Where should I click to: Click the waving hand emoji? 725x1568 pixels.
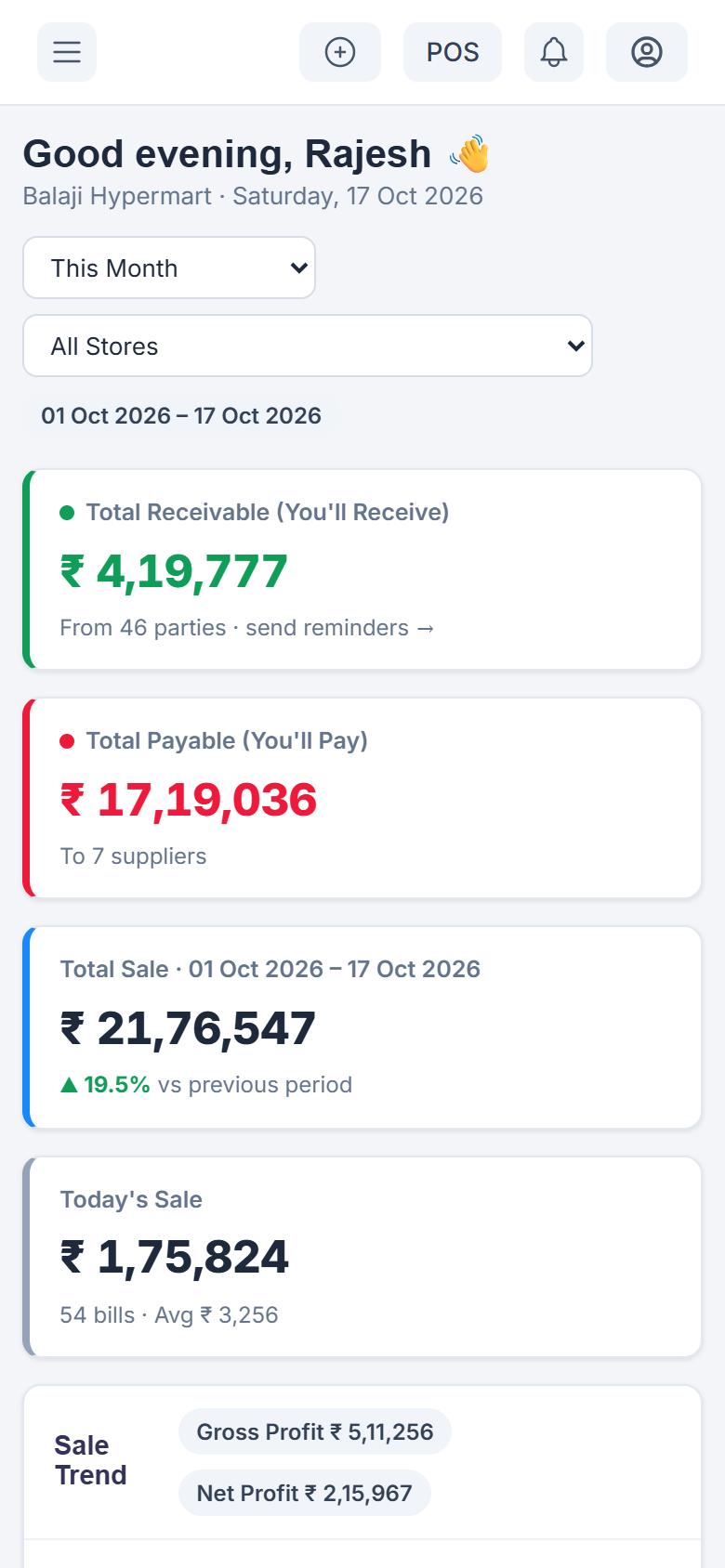(x=469, y=154)
